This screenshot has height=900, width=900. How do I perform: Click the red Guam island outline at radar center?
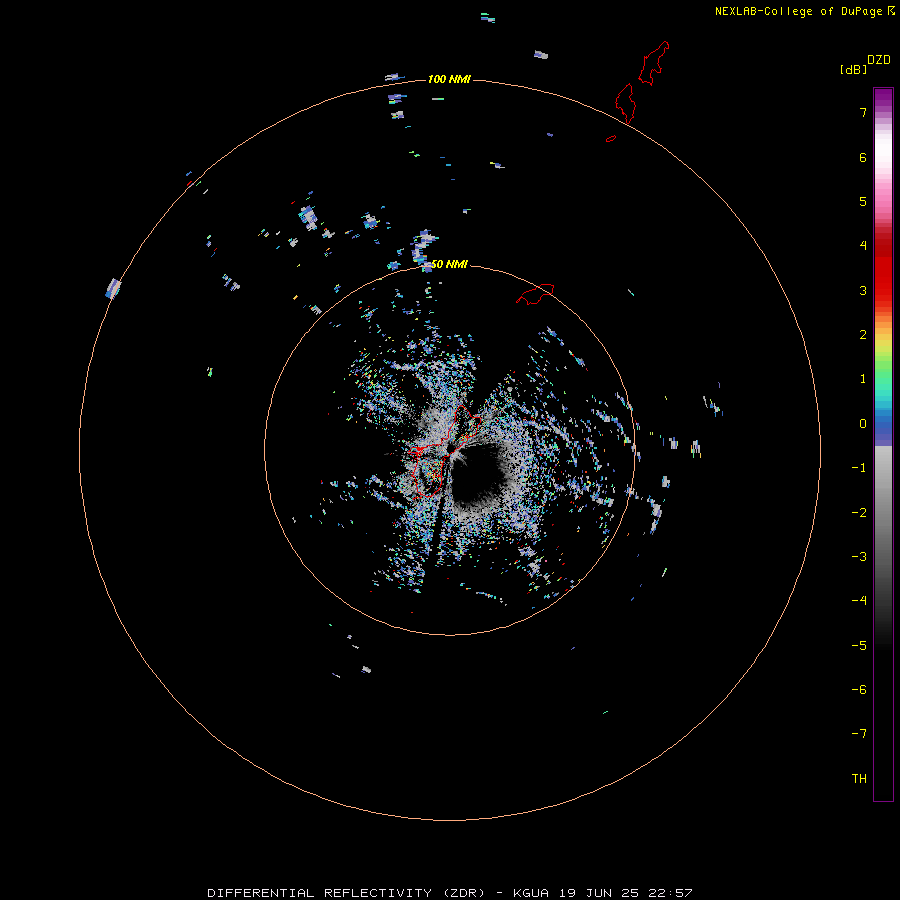coord(445,451)
